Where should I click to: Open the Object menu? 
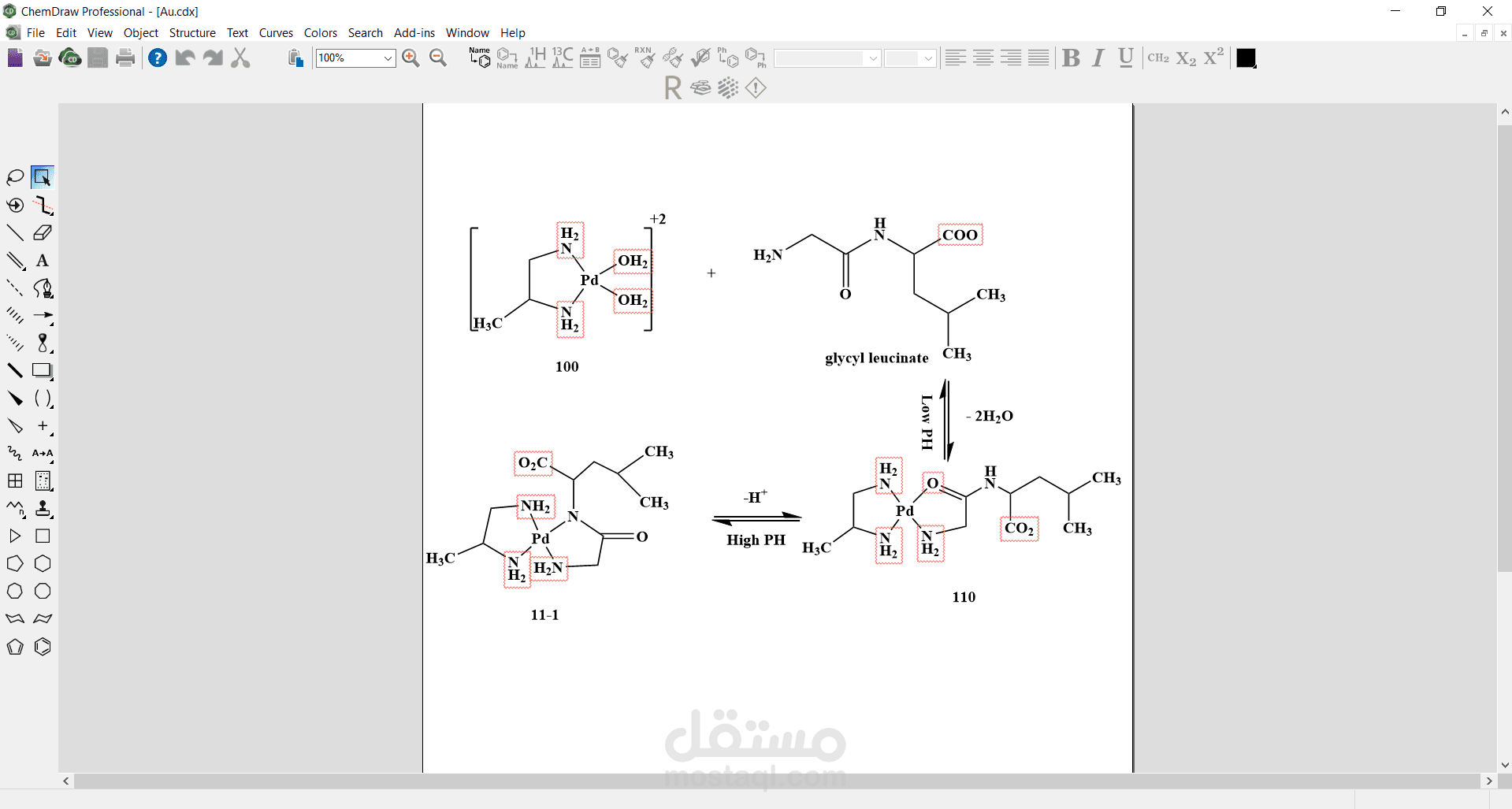coord(141,32)
